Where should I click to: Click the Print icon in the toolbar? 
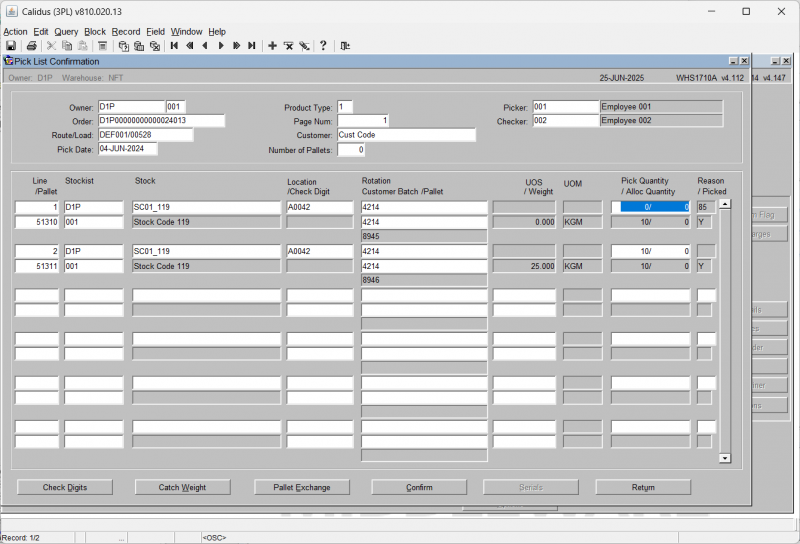pos(32,46)
